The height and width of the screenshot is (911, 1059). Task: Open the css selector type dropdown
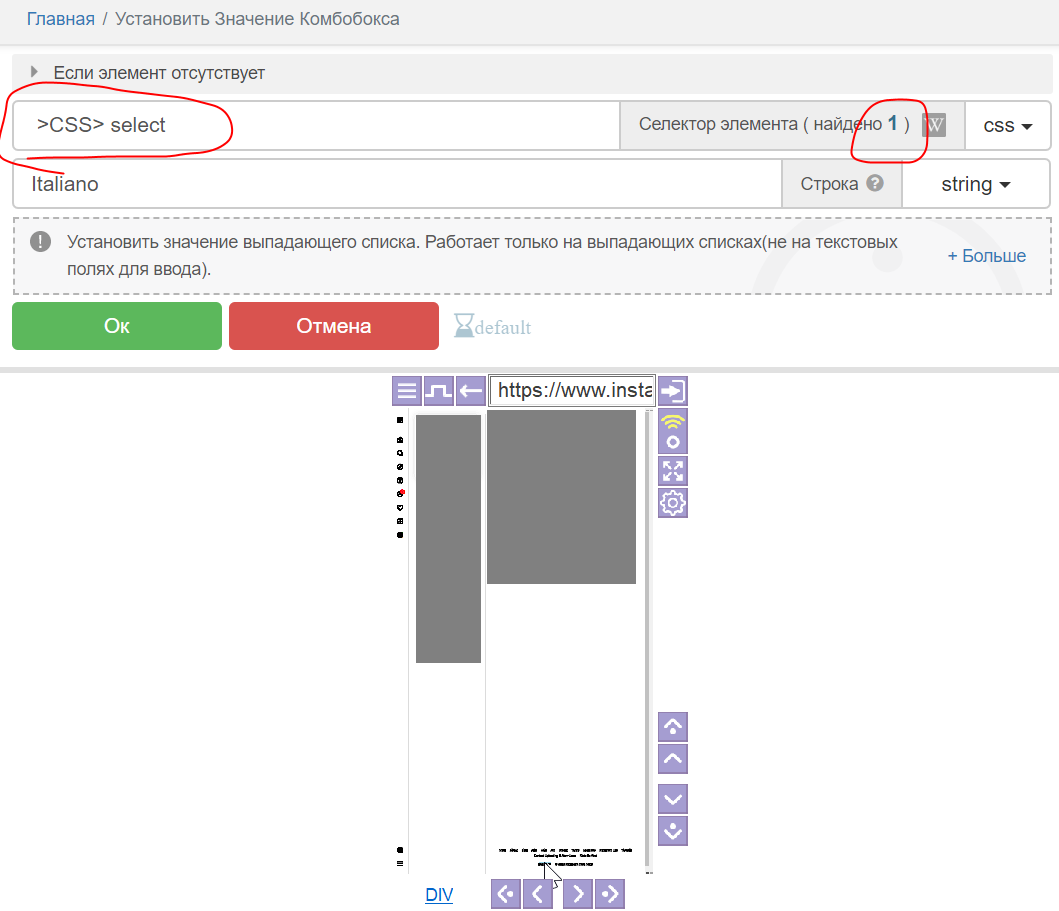[x=1007, y=125]
